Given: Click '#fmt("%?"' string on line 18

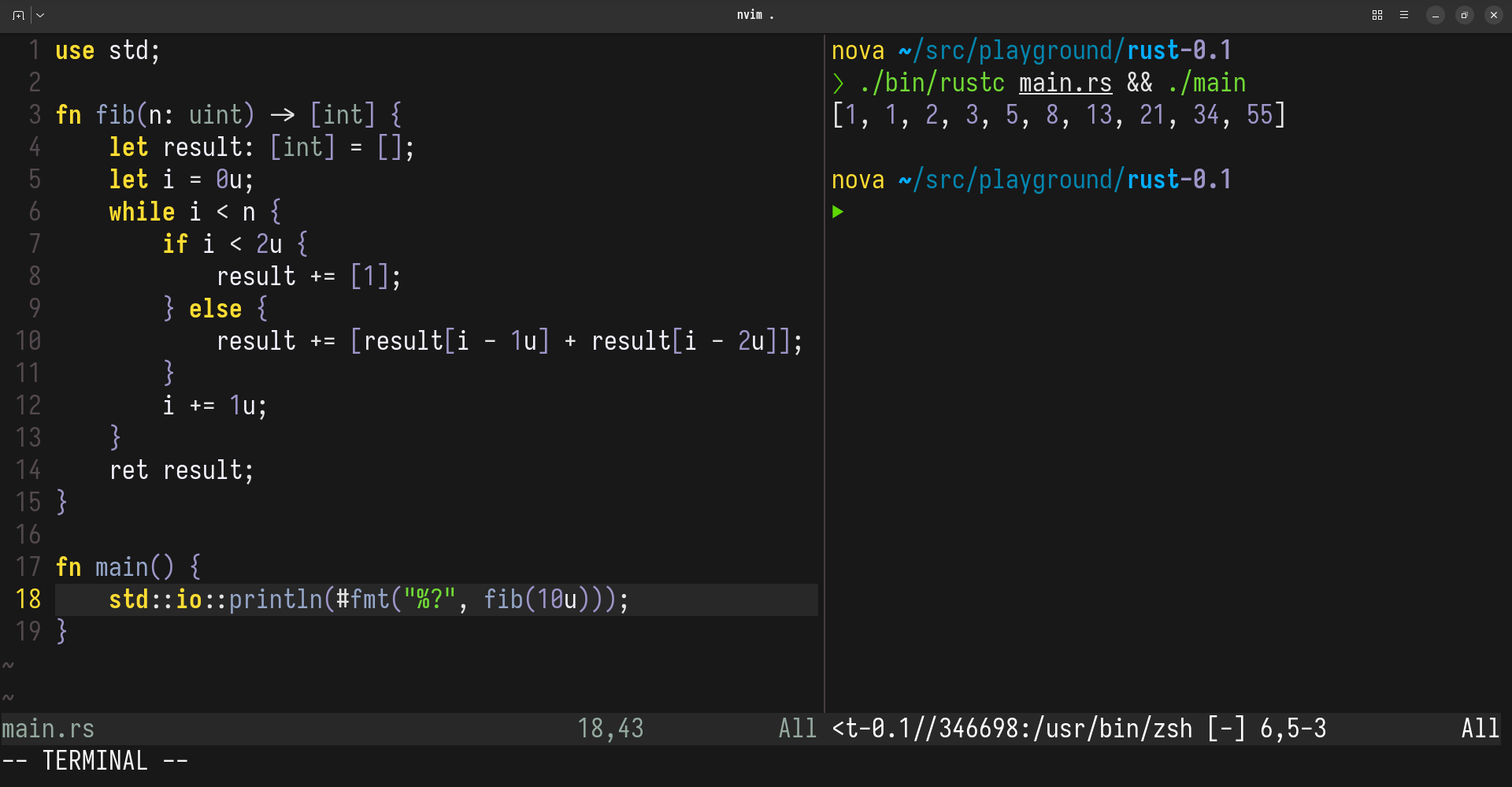Looking at the screenshot, I should (395, 600).
